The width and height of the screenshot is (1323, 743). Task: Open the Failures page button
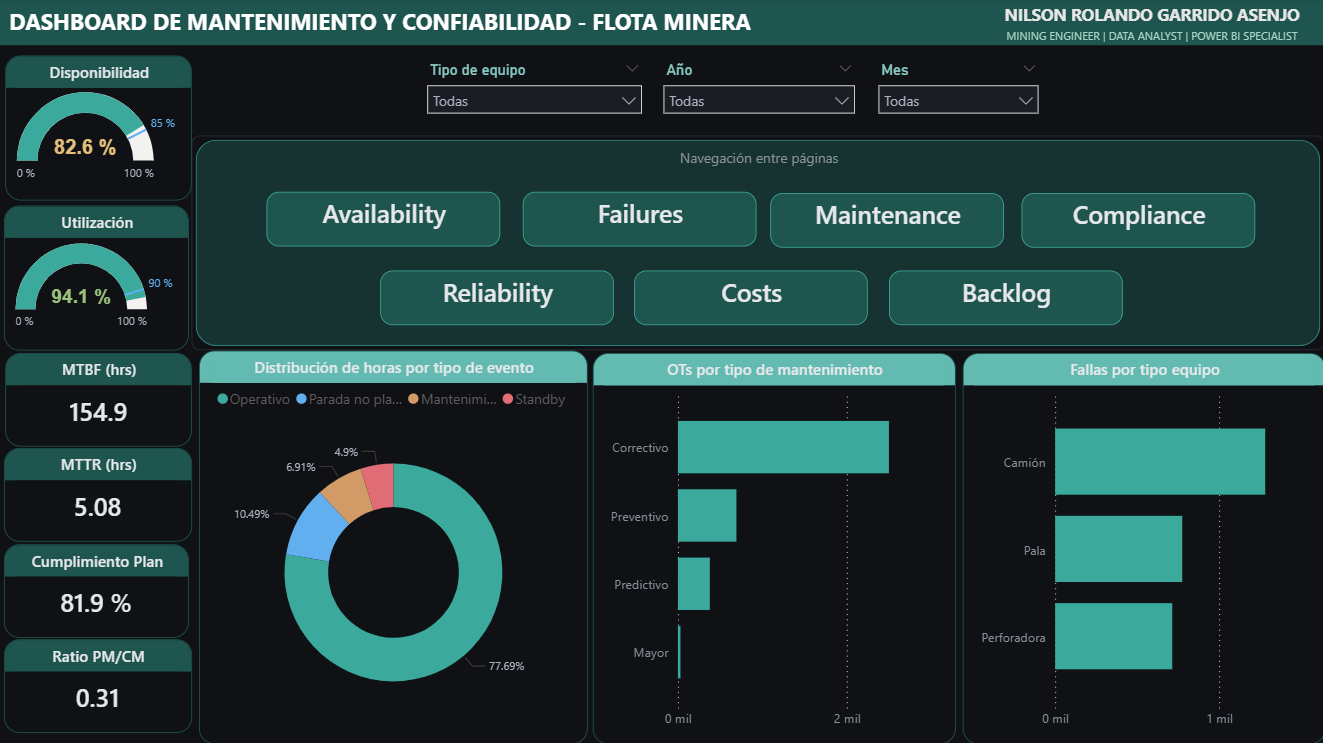640,219
